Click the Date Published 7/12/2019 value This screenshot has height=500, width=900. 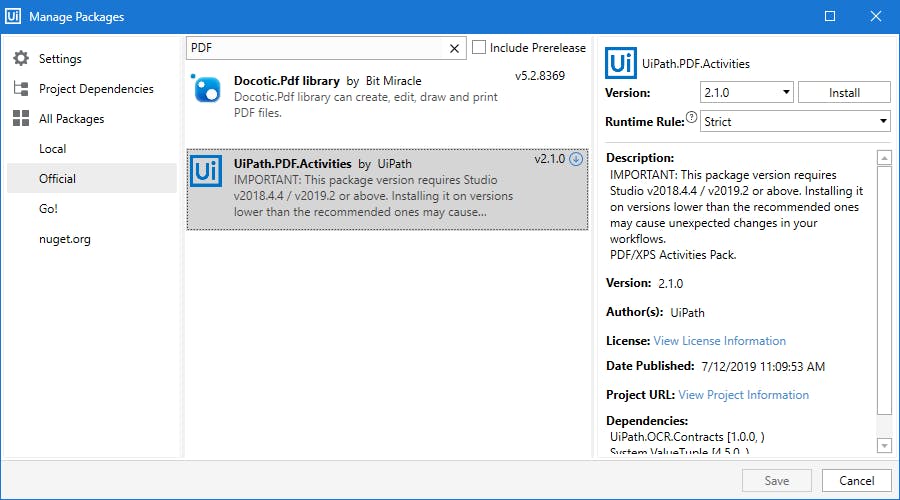tap(763, 367)
